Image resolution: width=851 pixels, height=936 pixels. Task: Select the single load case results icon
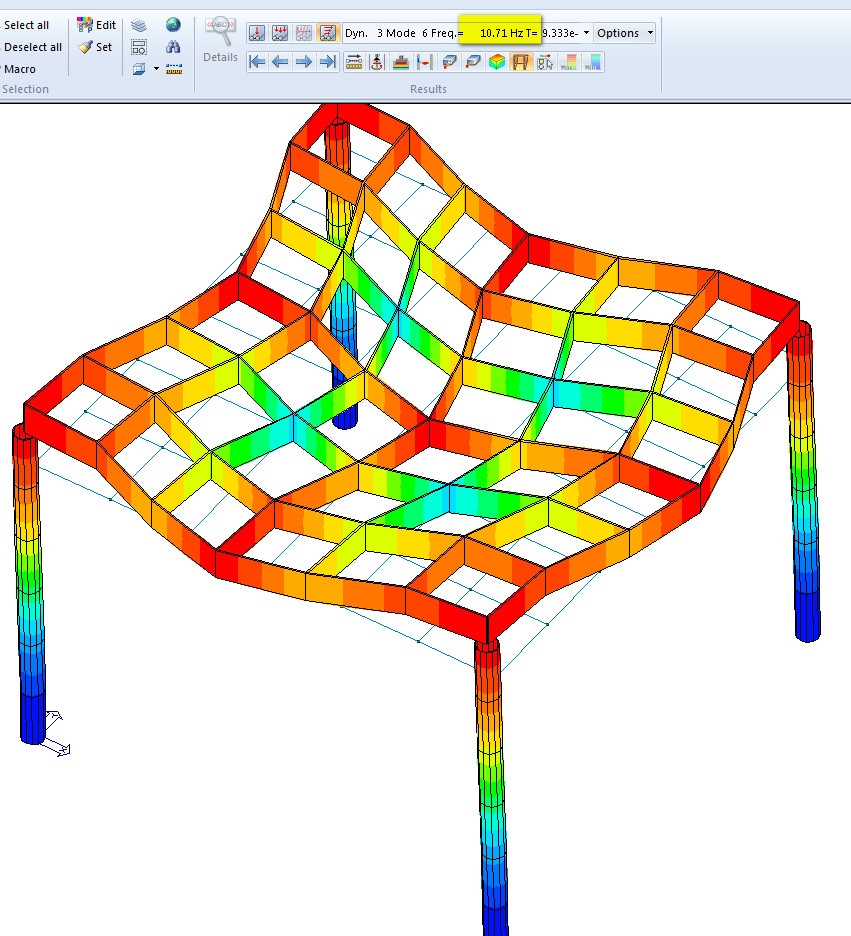(x=257, y=33)
